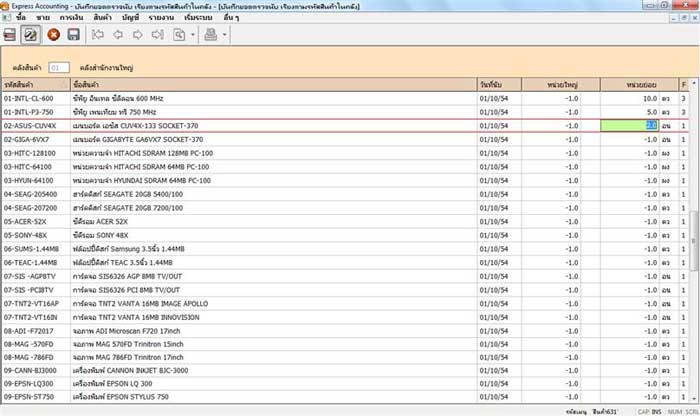Click the small app icon left of ซื้อ menu
Viewport: 700px width, 416px height.
(6, 17)
